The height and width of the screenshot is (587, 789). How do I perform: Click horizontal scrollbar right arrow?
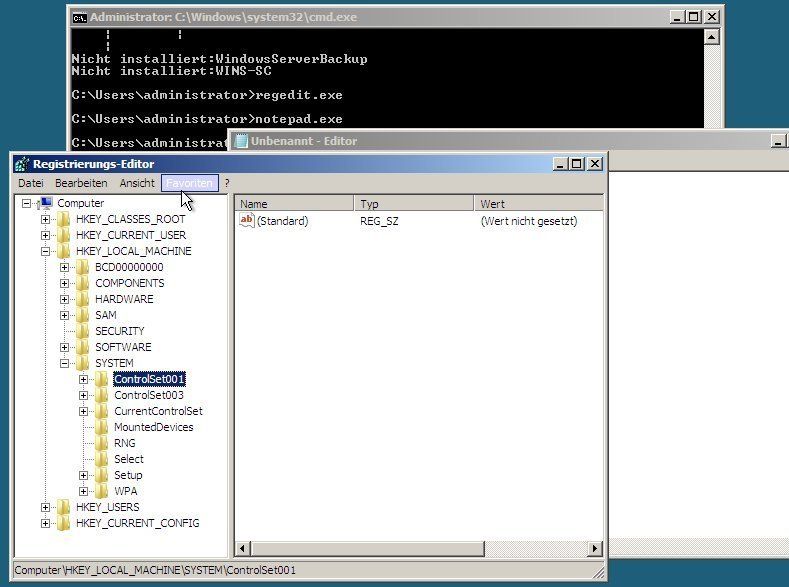[595, 549]
